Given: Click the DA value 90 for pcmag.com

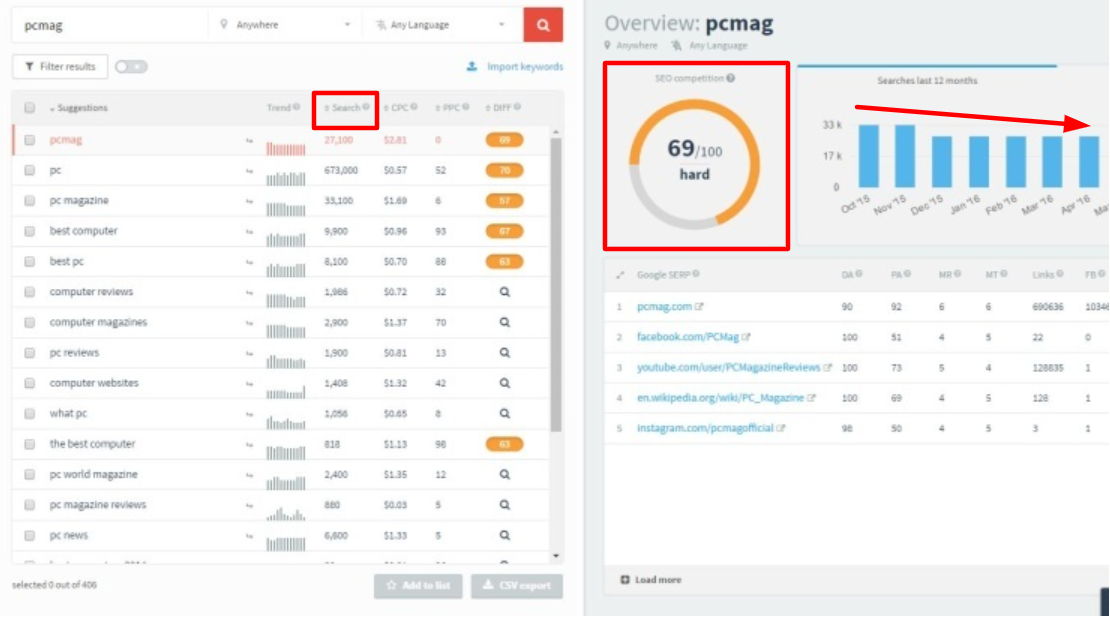Looking at the screenshot, I should 847,306.
